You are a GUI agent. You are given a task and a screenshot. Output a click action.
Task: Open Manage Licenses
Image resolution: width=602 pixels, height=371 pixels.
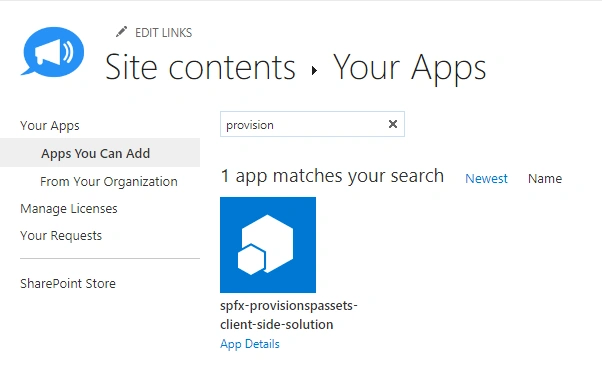(x=69, y=209)
